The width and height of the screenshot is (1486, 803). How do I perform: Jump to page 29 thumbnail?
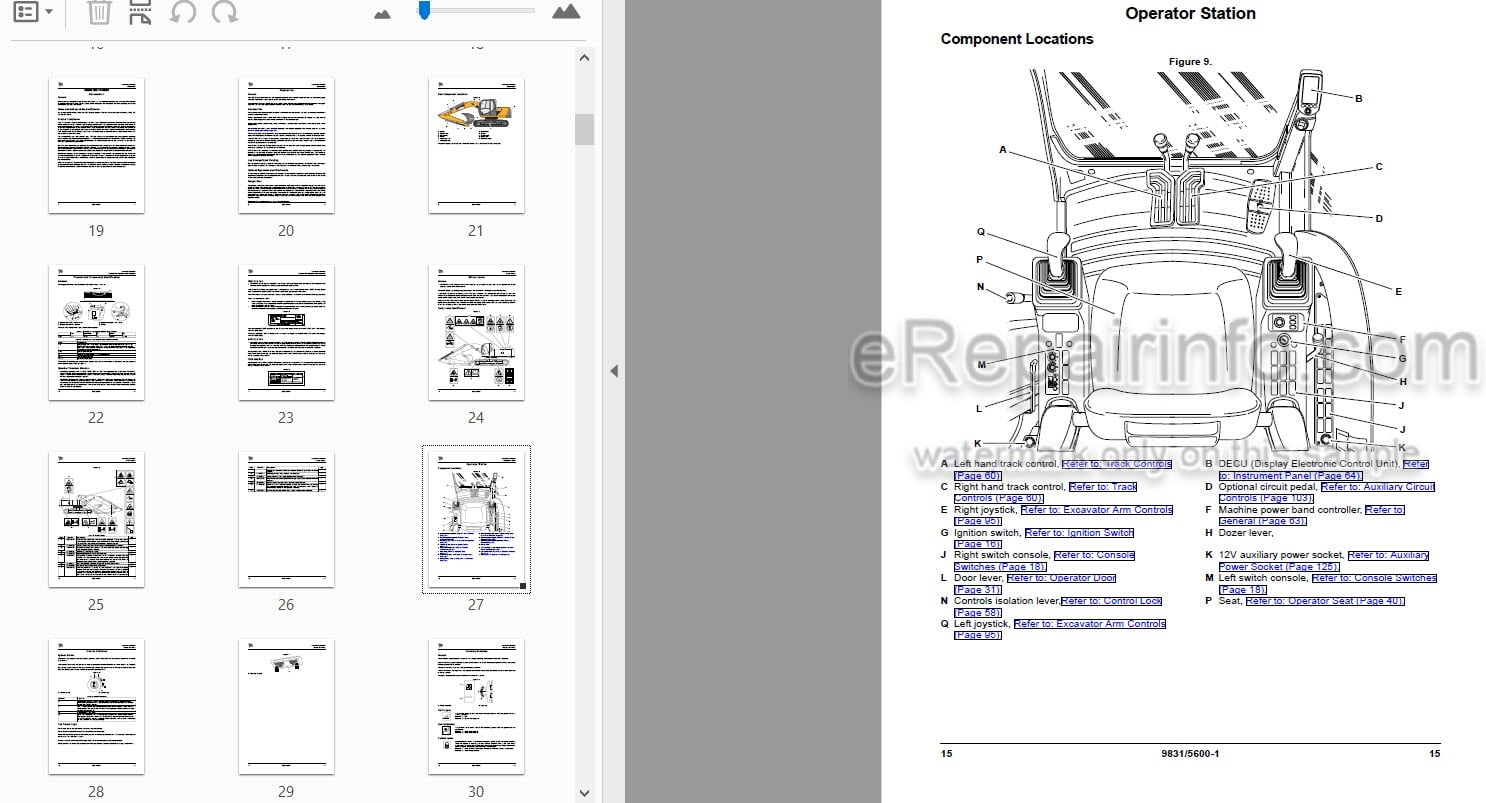[x=286, y=707]
